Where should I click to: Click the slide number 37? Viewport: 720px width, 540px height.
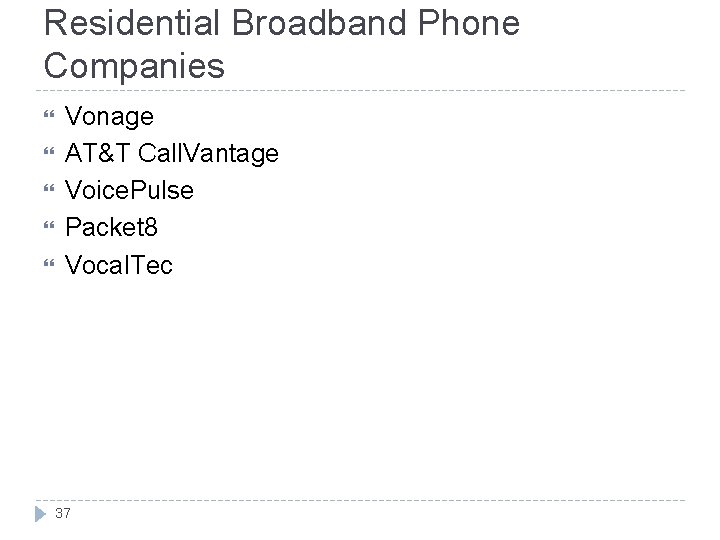pyautogui.click(x=63, y=513)
